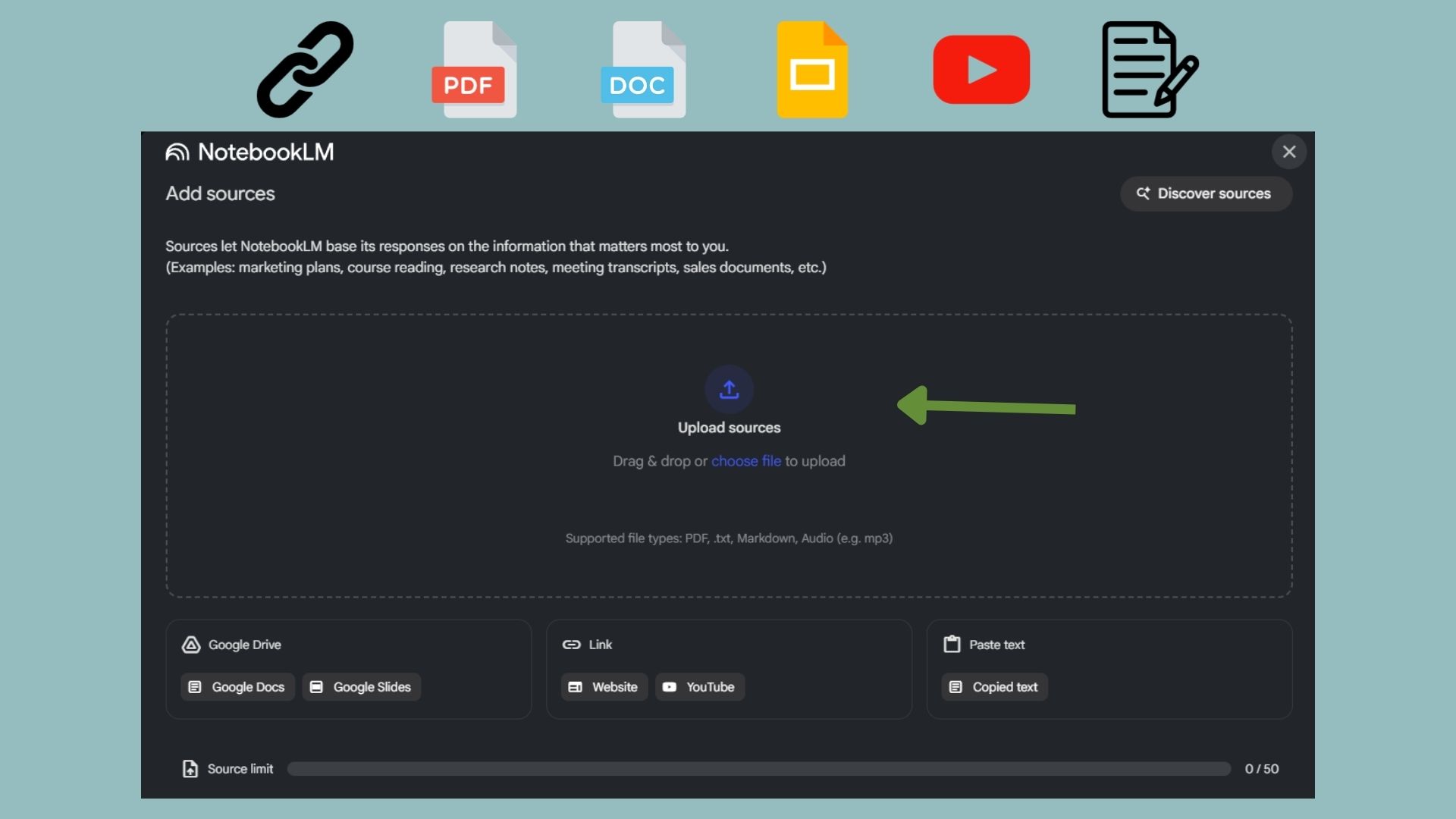1456x819 pixels.
Task: Open Discover sources
Action: point(1206,194)
